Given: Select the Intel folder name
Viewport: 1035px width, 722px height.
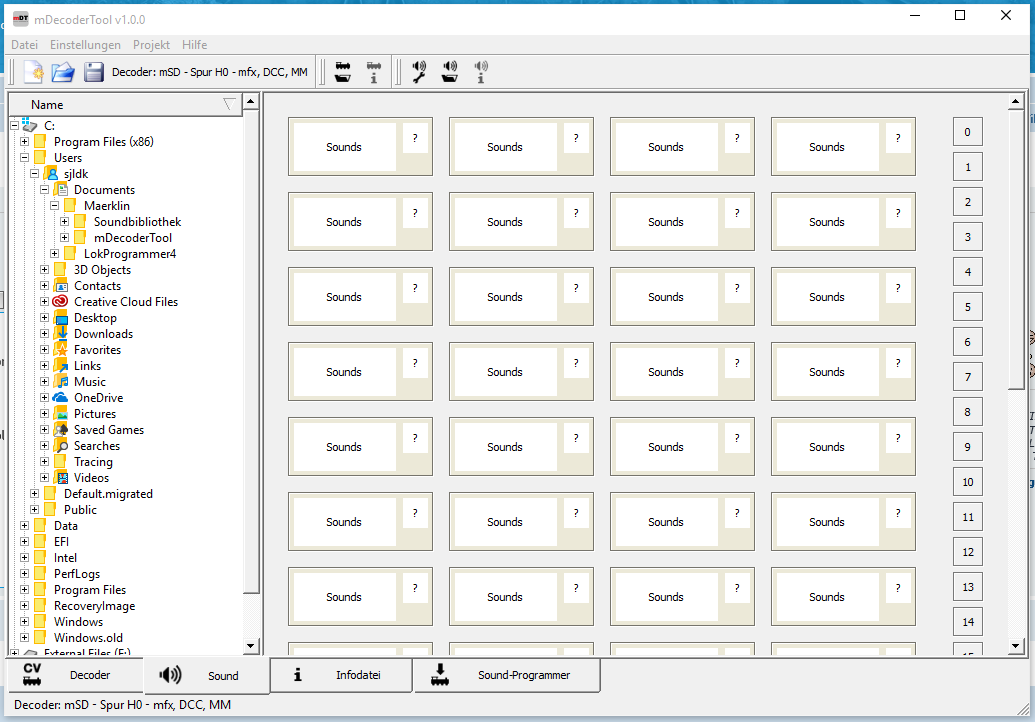Looking at the screenshot, I should 65,558.
